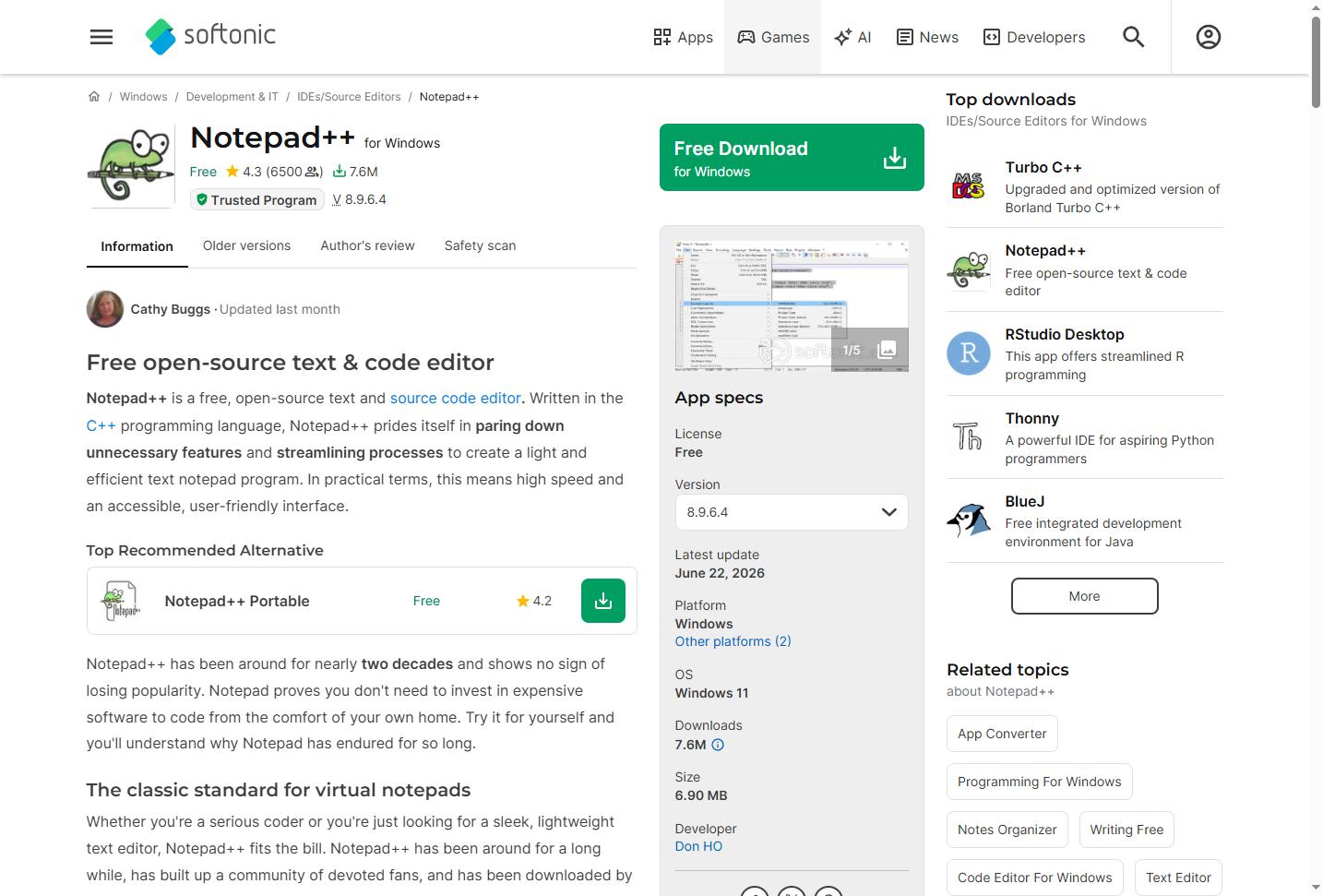Open the search magnifier icon
The height and width of the screenshot is (896, 1323).
coord(1133,37)
